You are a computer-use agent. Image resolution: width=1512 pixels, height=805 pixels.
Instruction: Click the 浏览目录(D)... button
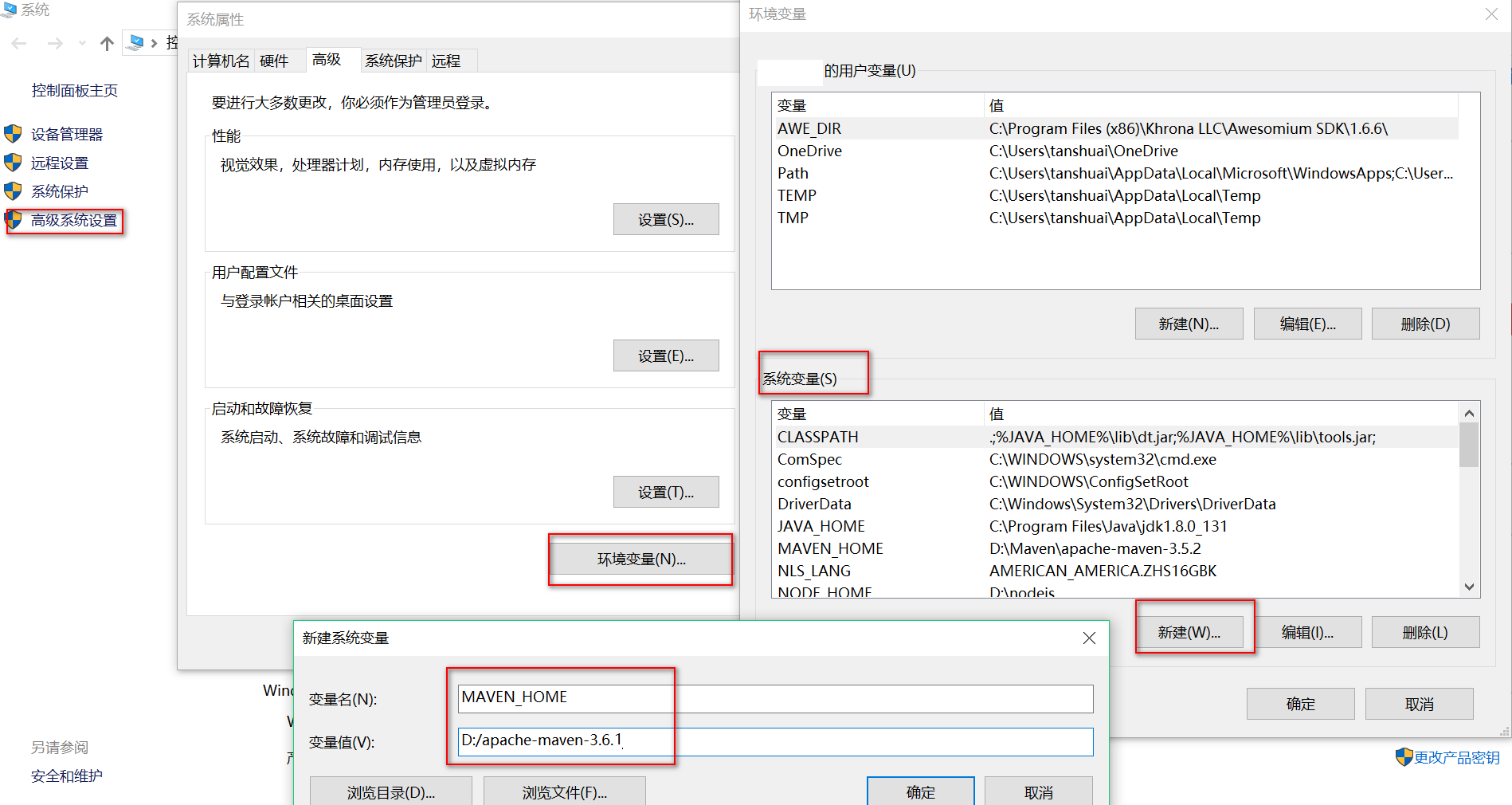point(390,791)
